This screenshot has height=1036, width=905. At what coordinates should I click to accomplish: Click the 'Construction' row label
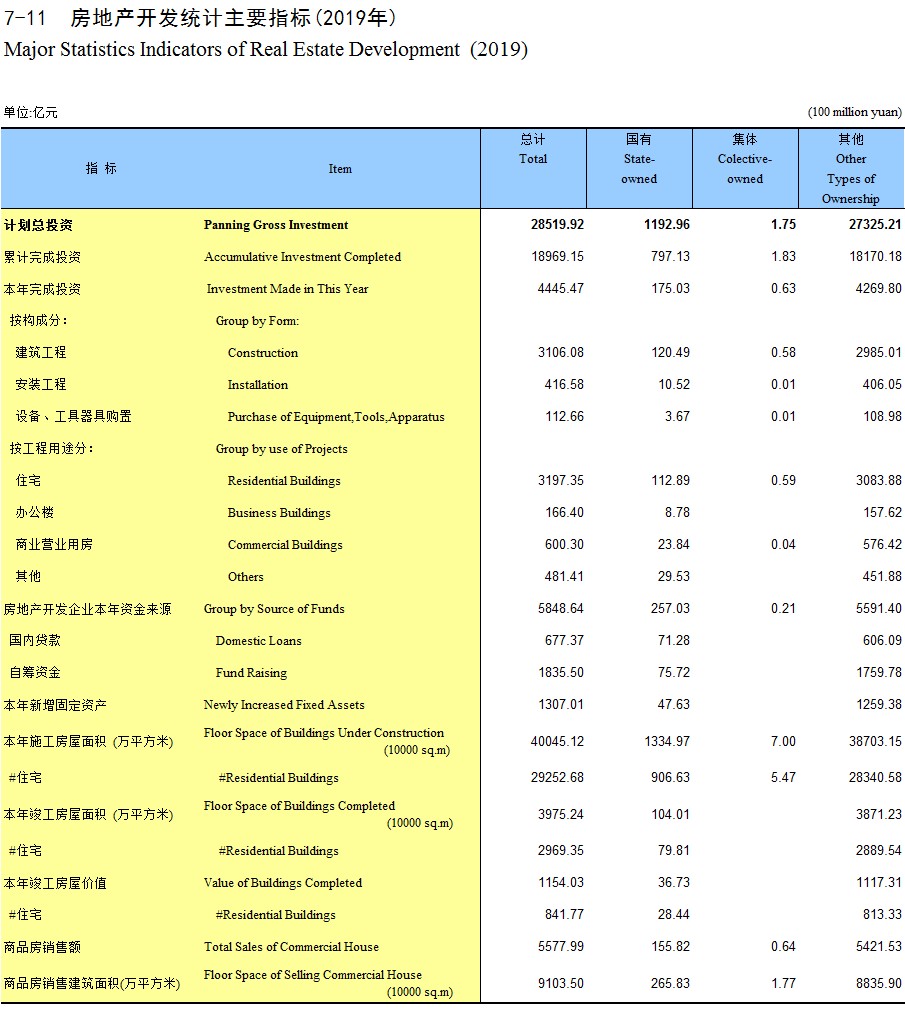[x=263, y=353]
